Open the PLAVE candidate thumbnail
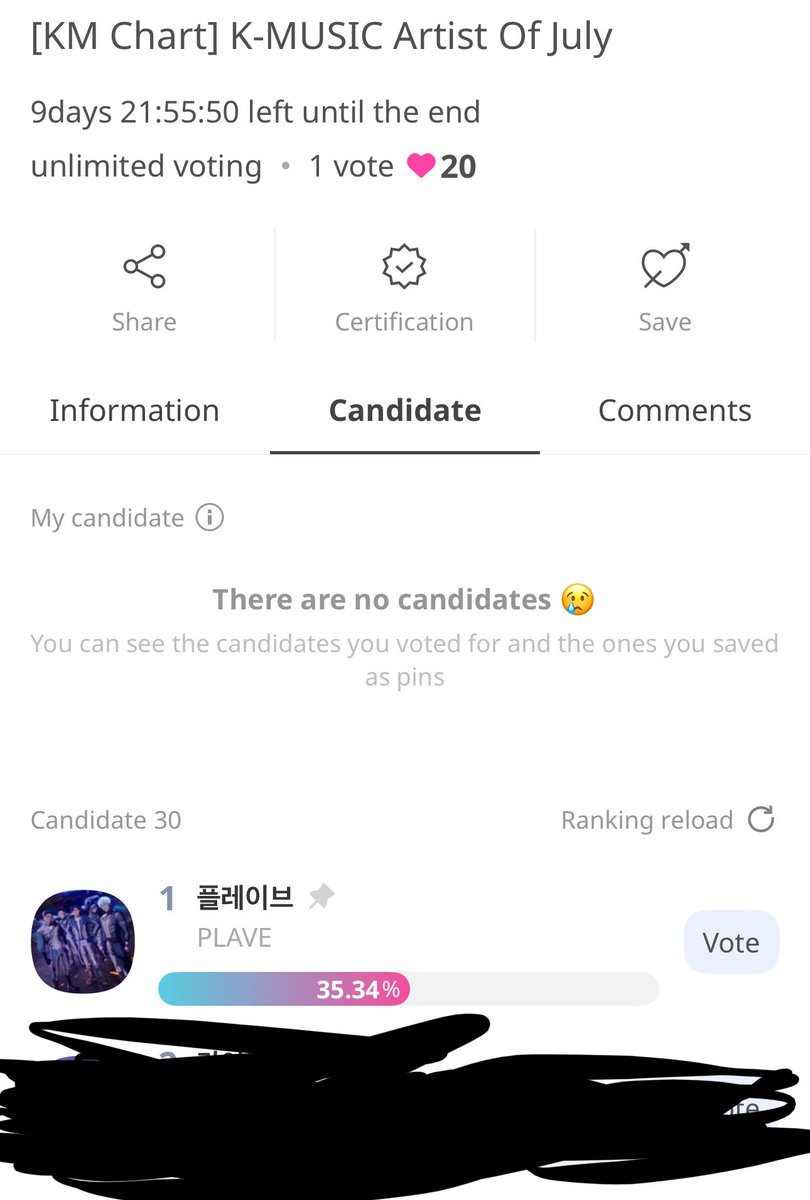This screenshot has width=810, height=1200. [83, 937]
